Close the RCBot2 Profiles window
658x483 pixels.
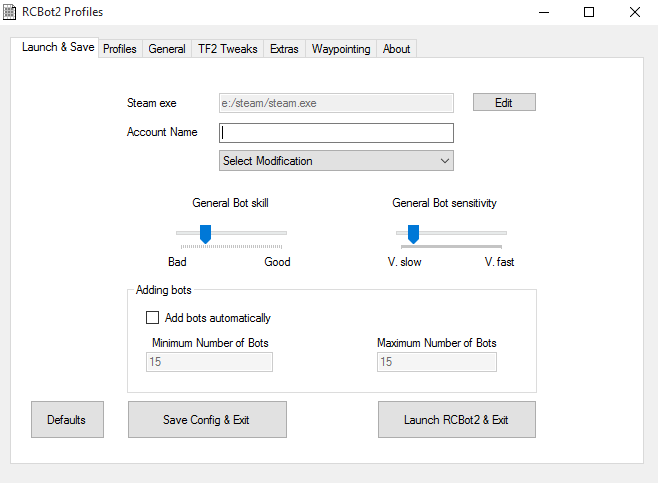coord(635,12)
